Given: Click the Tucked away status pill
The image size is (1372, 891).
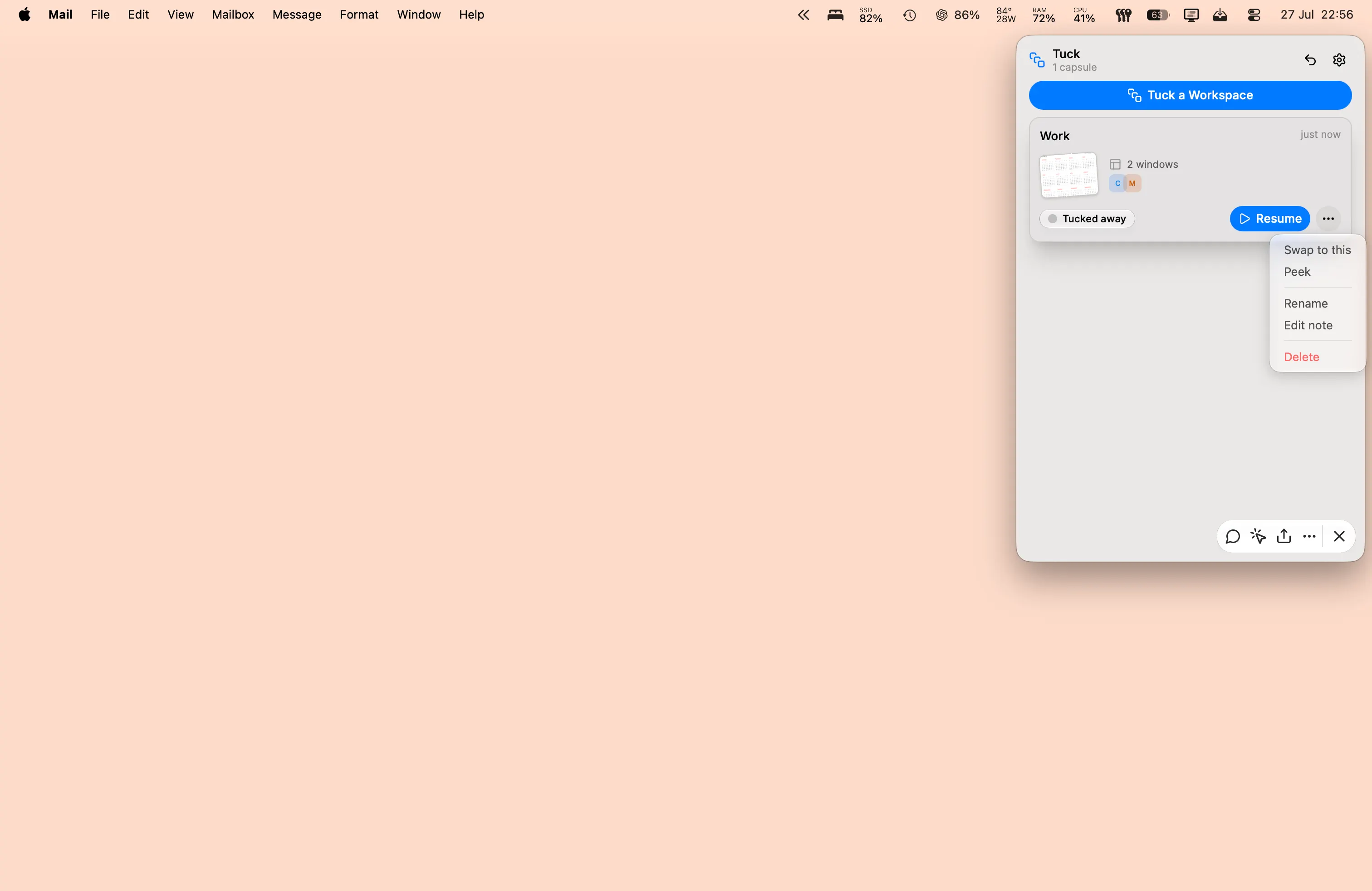Looking at the screenshot, I should 1087,218.
